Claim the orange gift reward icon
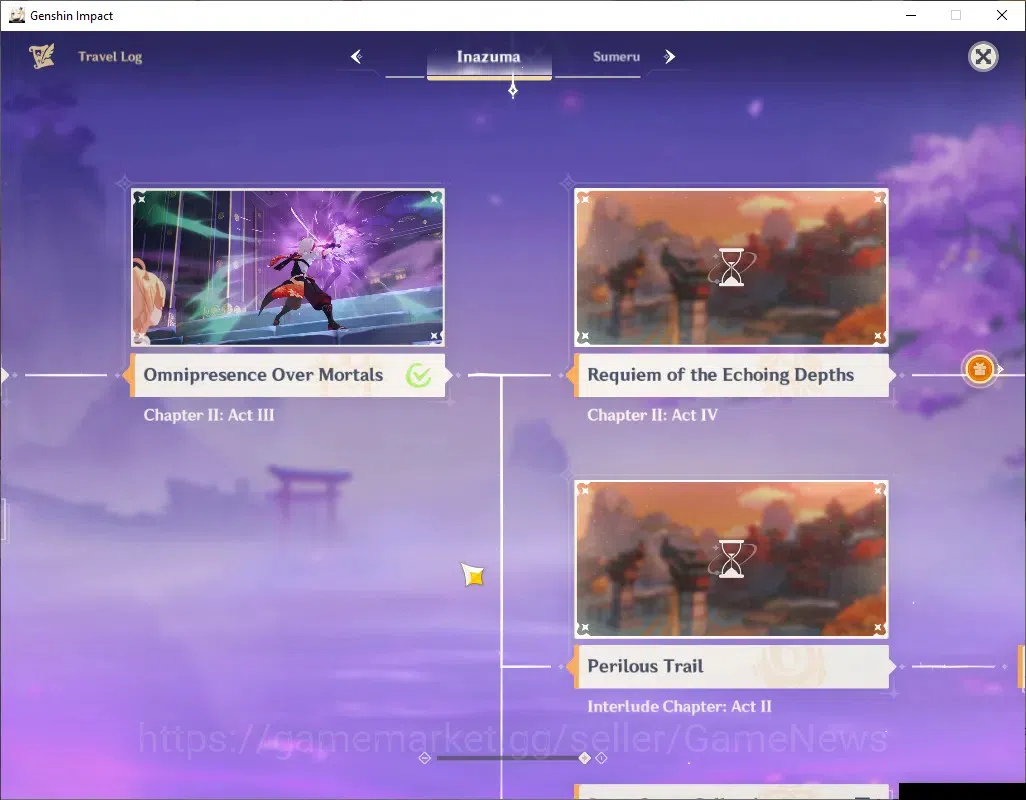This screenshot has width=1026, height=800. (x=980, y=370)
